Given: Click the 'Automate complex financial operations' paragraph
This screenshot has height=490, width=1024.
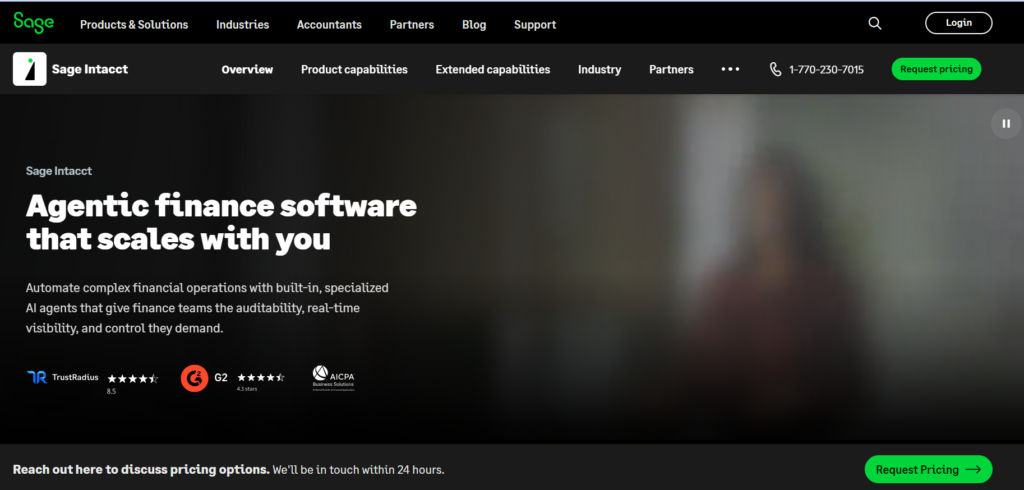Looking at the screenshot, I should pyautogui.click(x=207, y=308).
